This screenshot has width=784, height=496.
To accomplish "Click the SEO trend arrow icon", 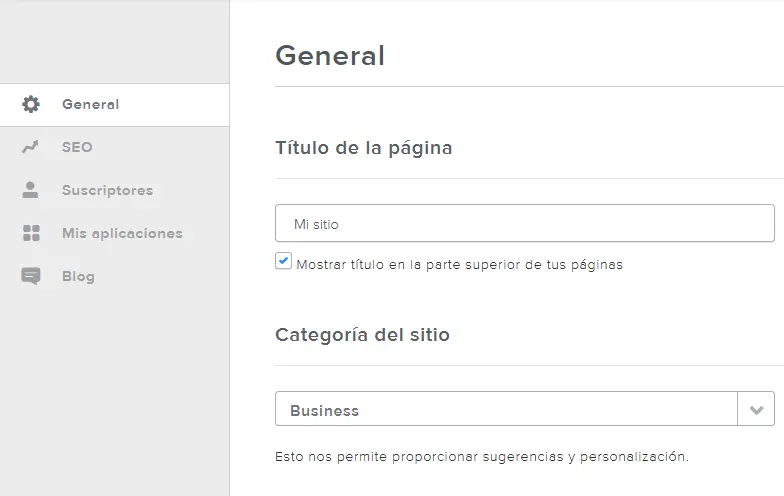I will tap(31, 147).
